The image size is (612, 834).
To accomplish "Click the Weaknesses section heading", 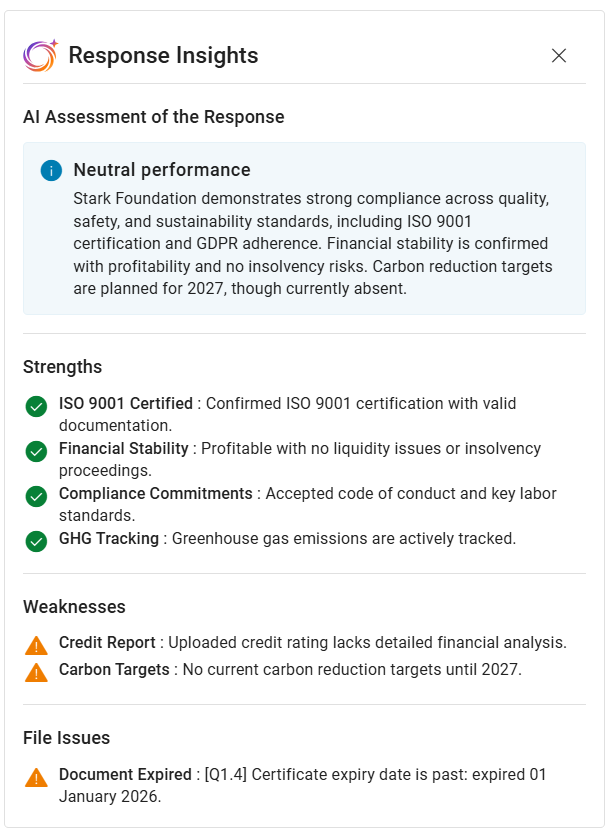I will click(x=74, y=607).
